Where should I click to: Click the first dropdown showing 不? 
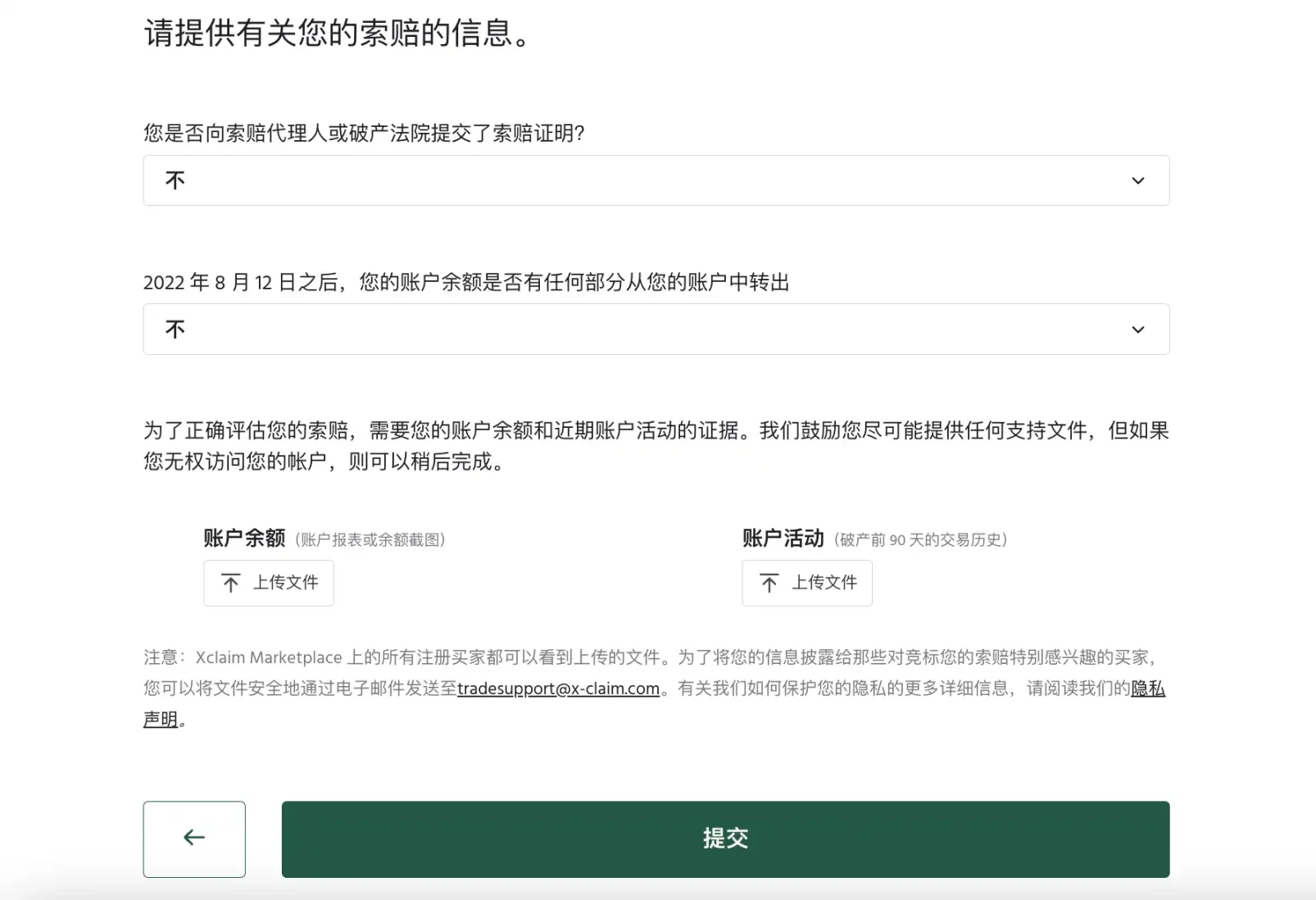click(x=656, y=180)
